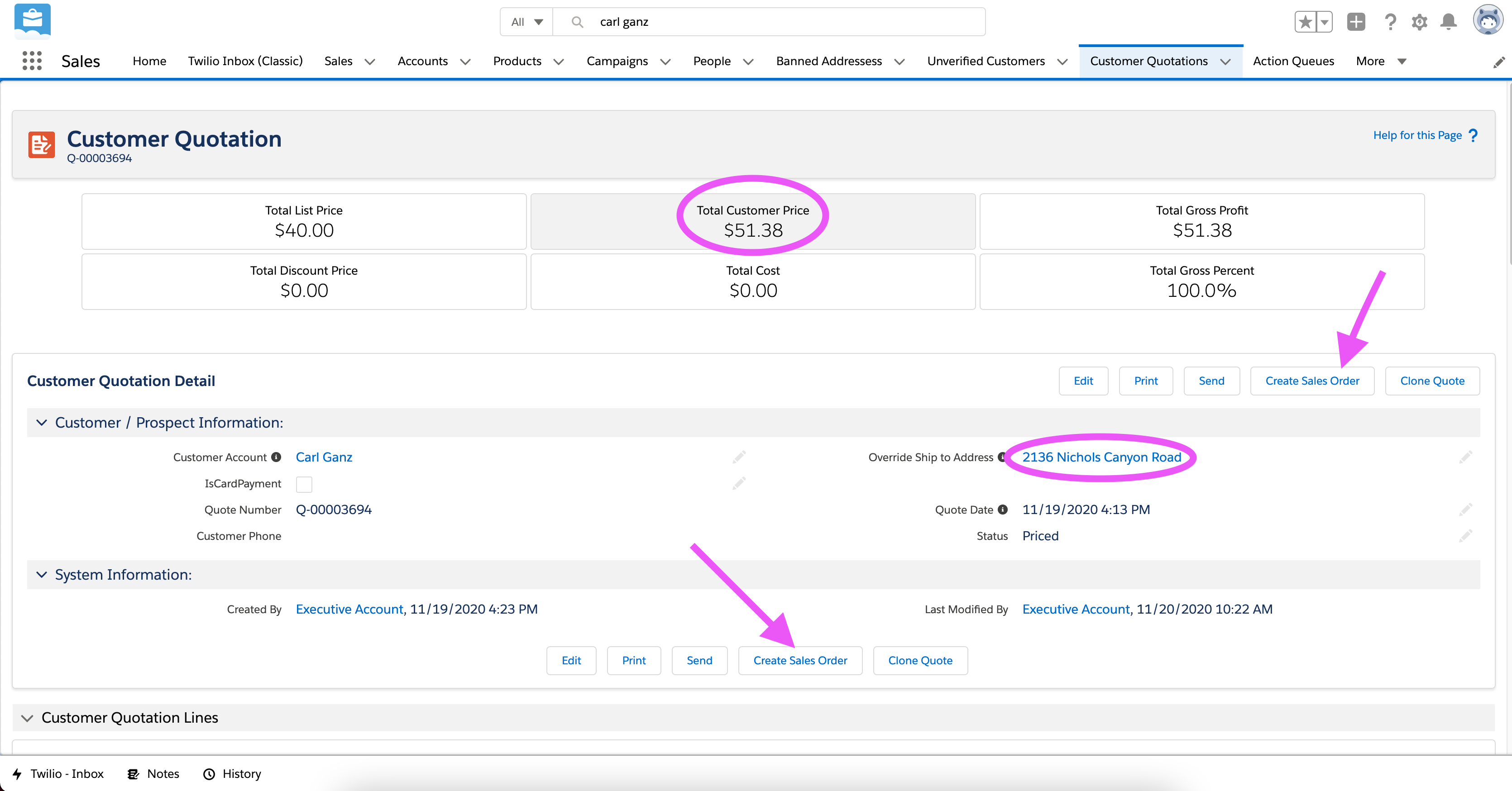Viewport: 1512px width, 791px height.
Task: Click the search magnifier icon
Action: pos(577,22)
